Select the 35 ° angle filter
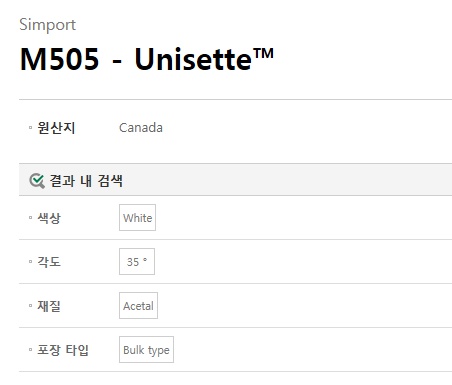452x385 pixels. point(137,261)
